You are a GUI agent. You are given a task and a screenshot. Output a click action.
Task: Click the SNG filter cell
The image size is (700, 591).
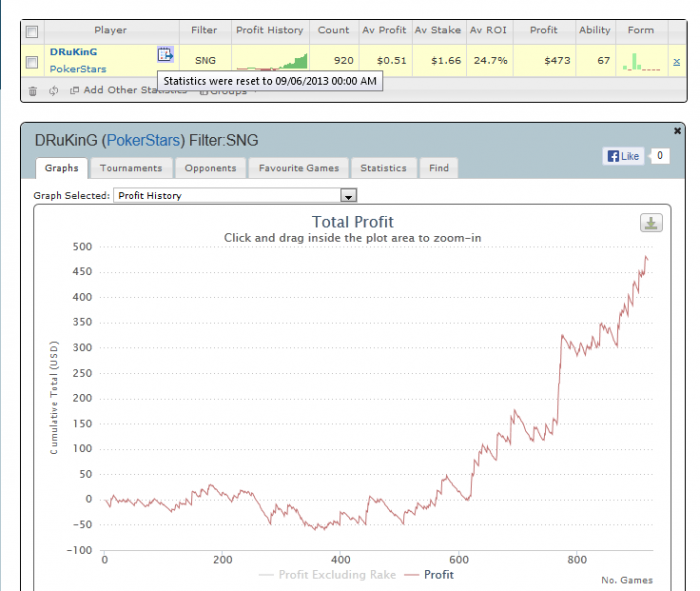coord(205,61)
